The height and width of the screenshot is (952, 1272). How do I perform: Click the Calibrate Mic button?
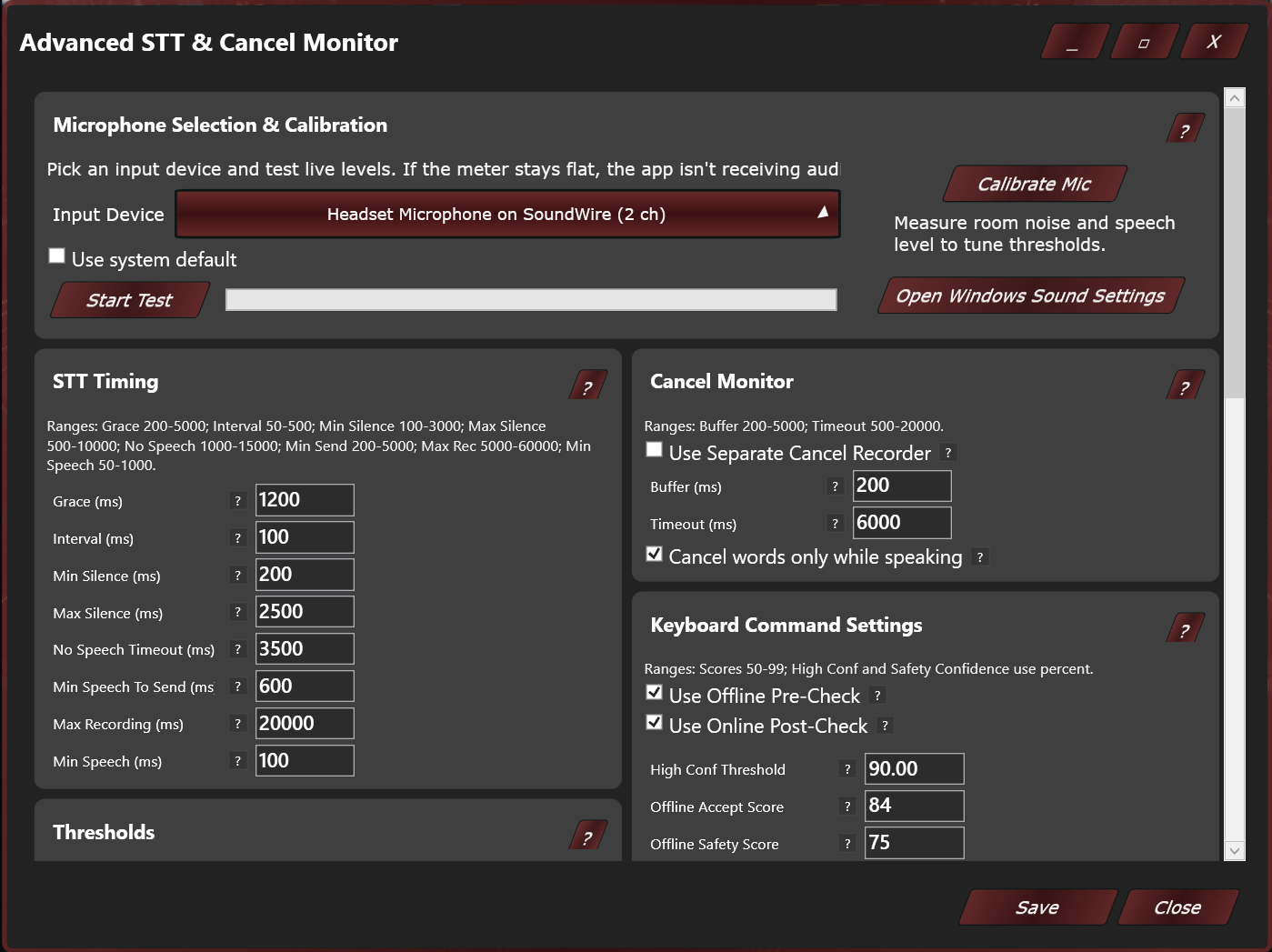coord(1036,185)
